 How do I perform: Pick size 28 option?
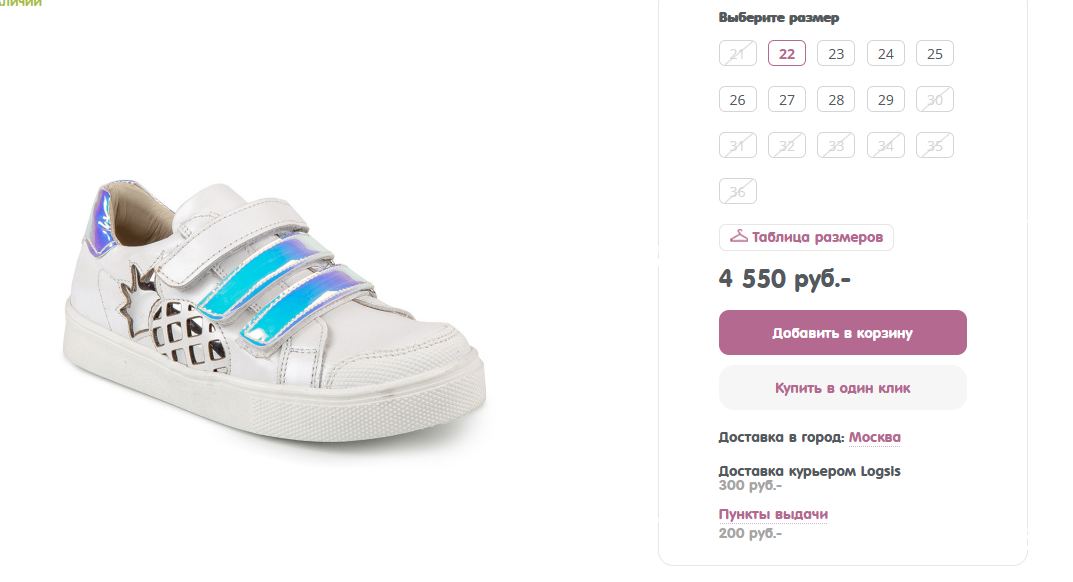coord(836,100)
